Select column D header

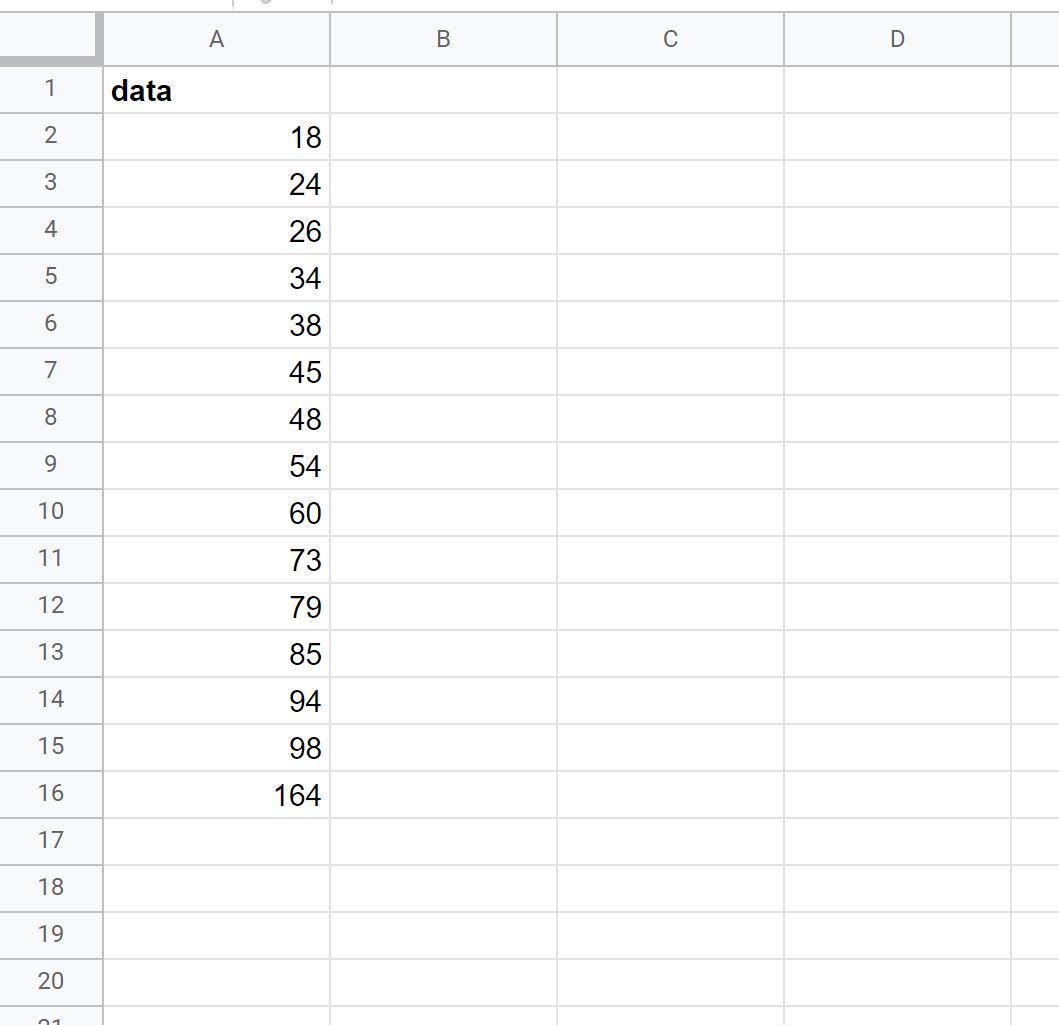tap(897, 40)
